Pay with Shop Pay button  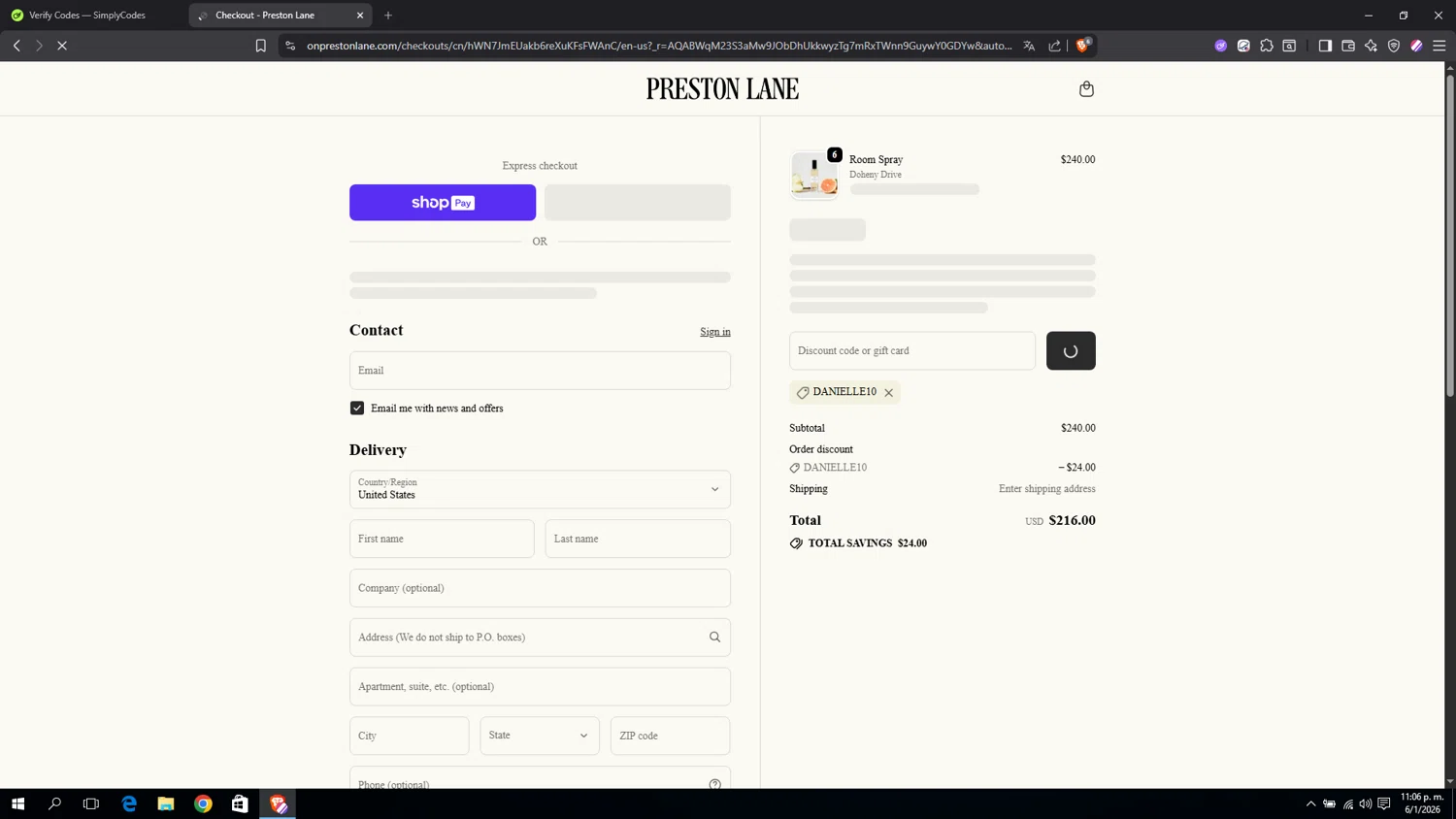pos(443,203)
